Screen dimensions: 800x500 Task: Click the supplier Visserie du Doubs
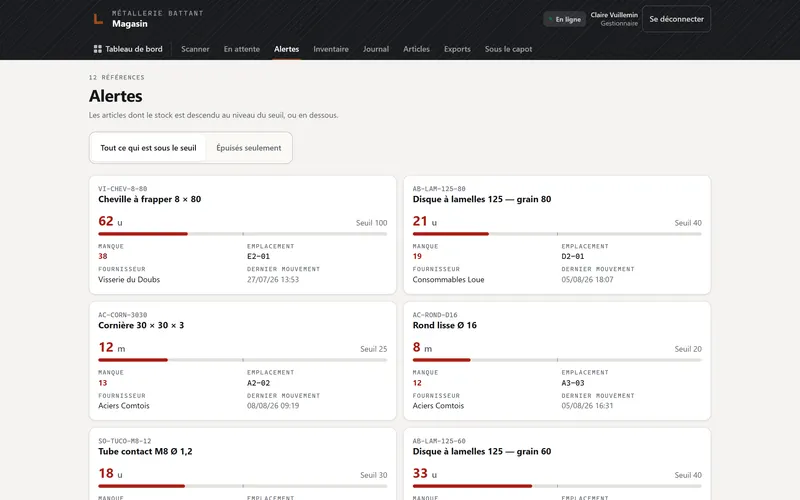[x=129, y=280]
